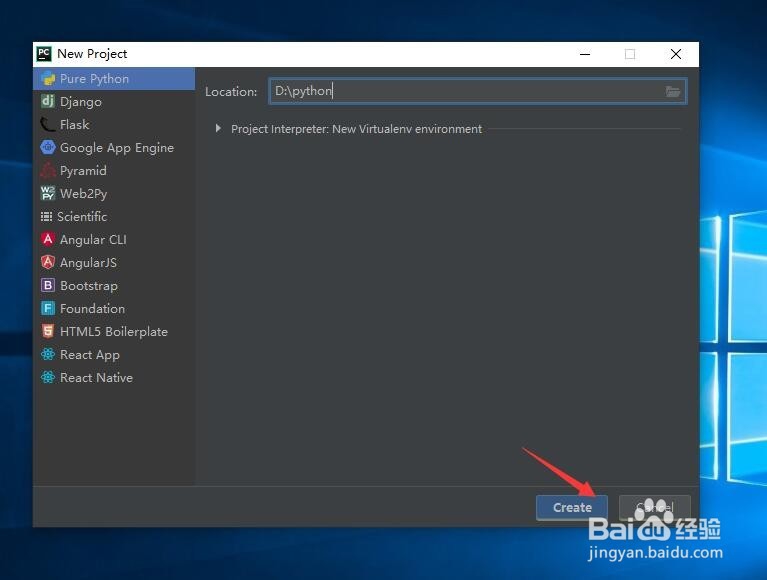Click the AngularJS shield icon

click(x=48, y=262)
